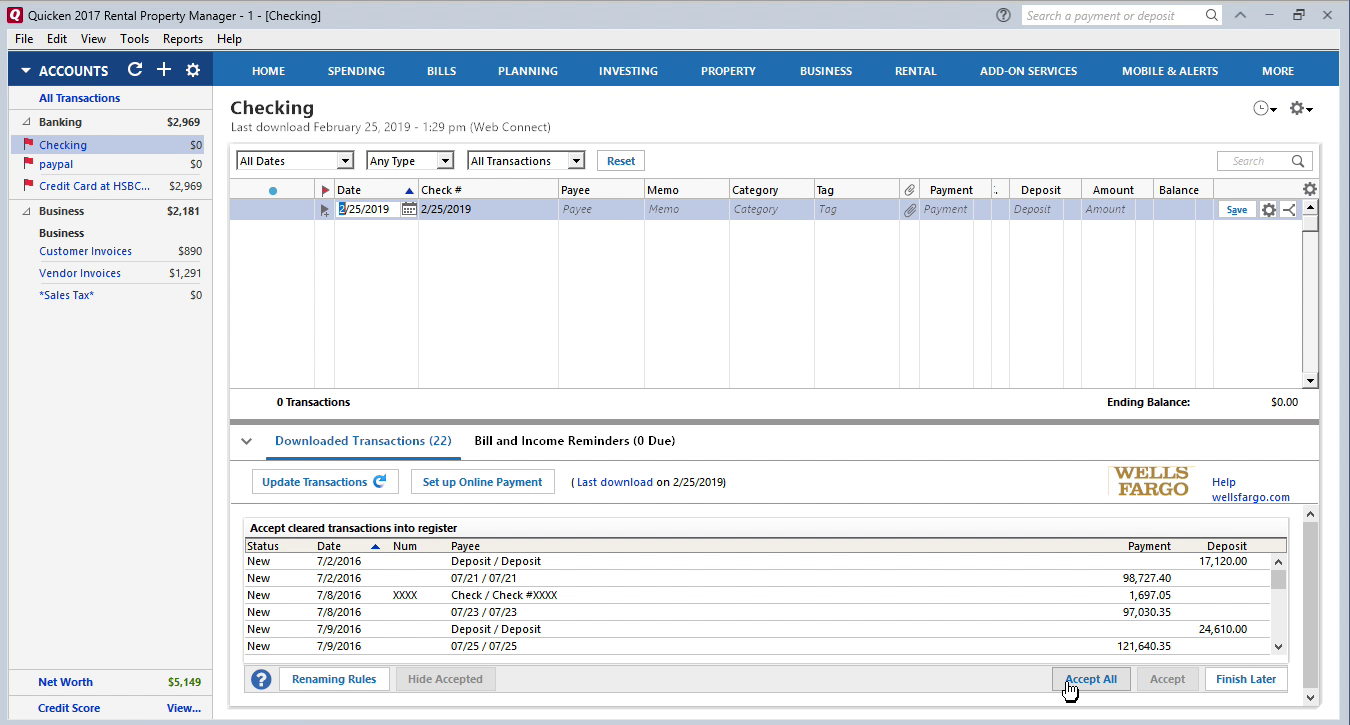Click the blue dot status column header
This screenshot has width=1350, height=725.
coord(273,190)
